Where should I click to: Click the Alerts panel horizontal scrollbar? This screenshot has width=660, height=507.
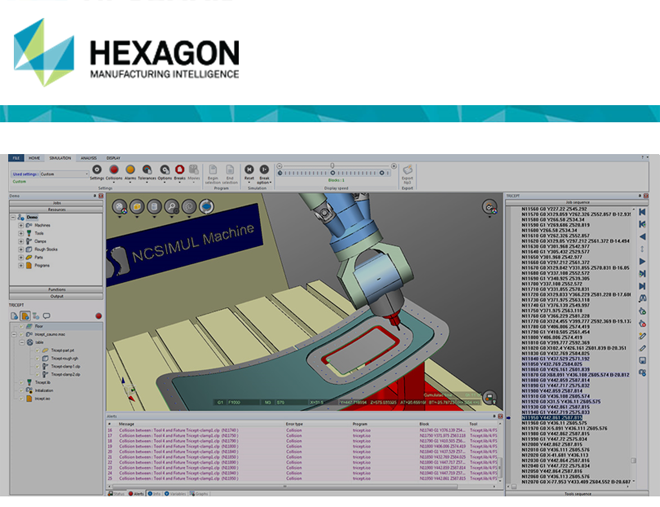[x=285, y=486]
